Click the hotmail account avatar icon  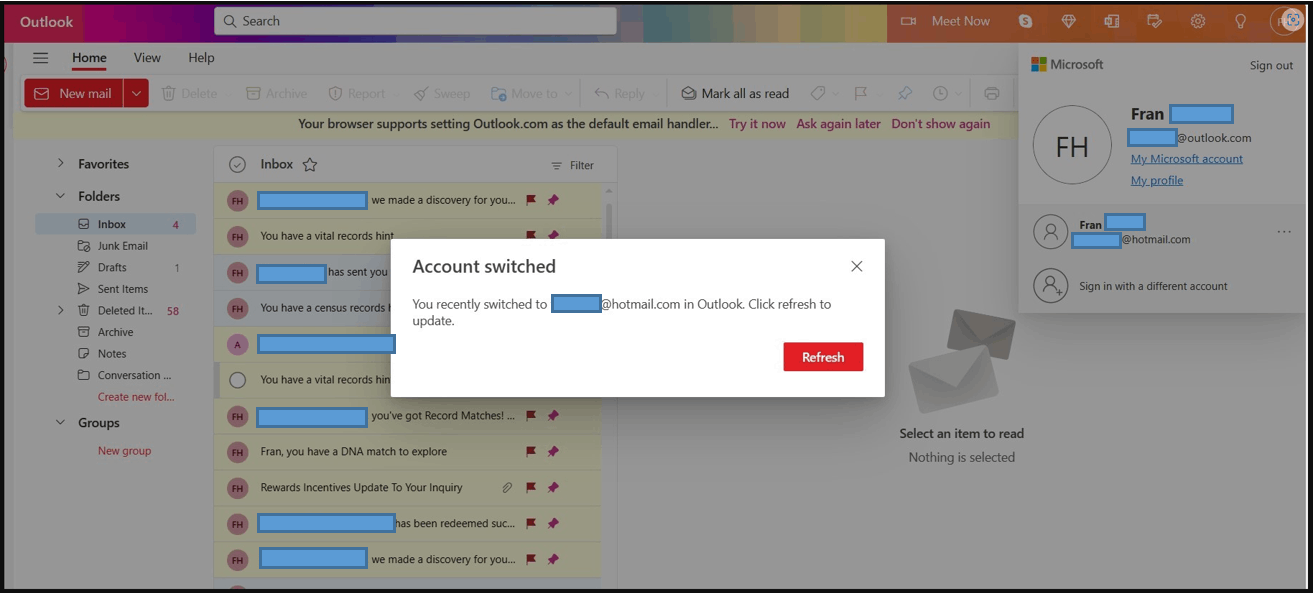[x=1050, y=232]
